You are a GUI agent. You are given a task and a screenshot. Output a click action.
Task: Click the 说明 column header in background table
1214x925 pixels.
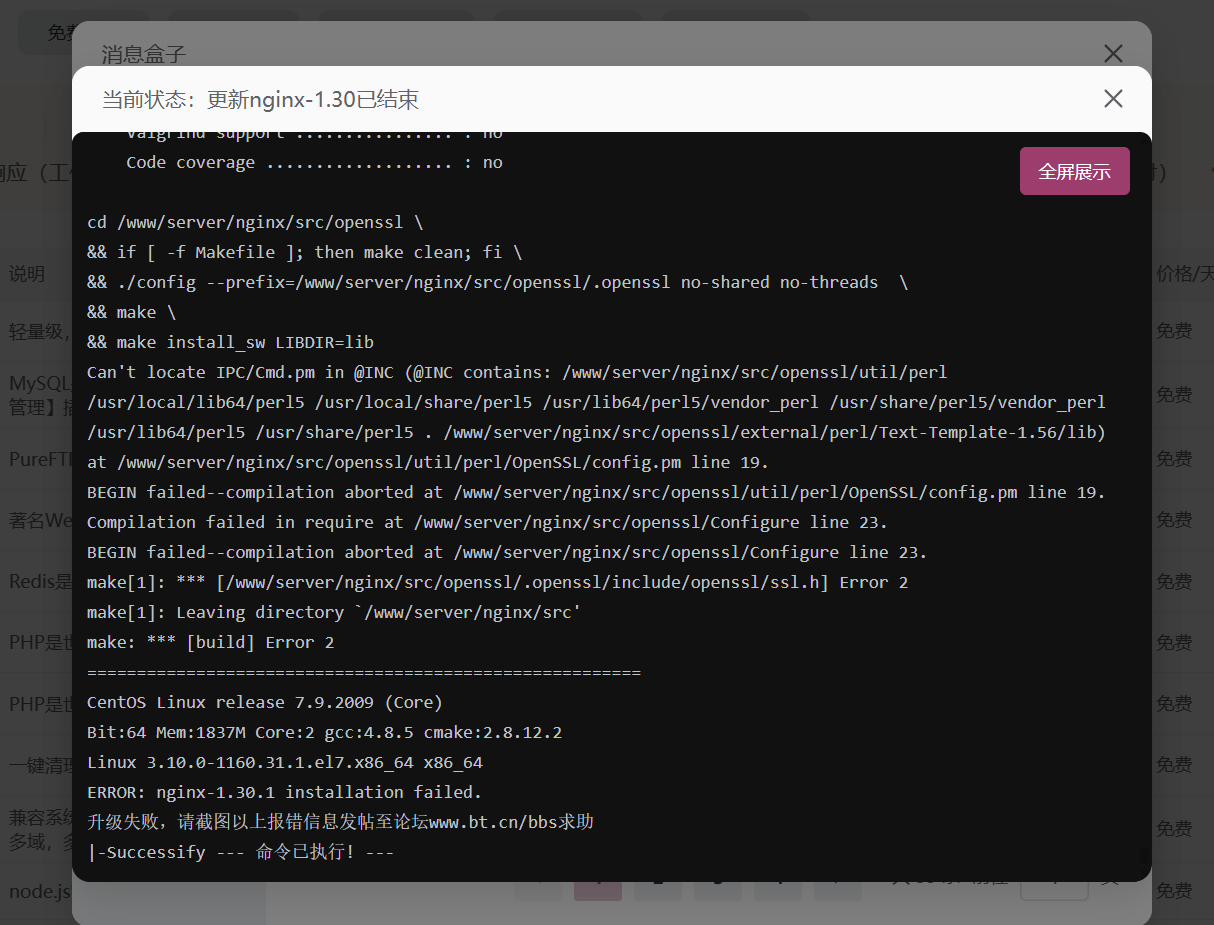(27, 273)
